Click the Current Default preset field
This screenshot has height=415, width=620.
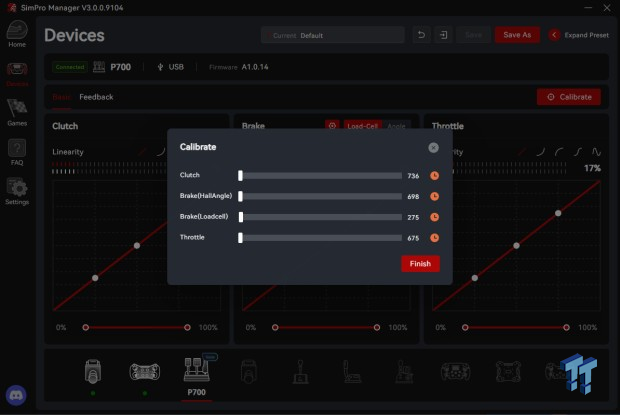coord(333,35)
